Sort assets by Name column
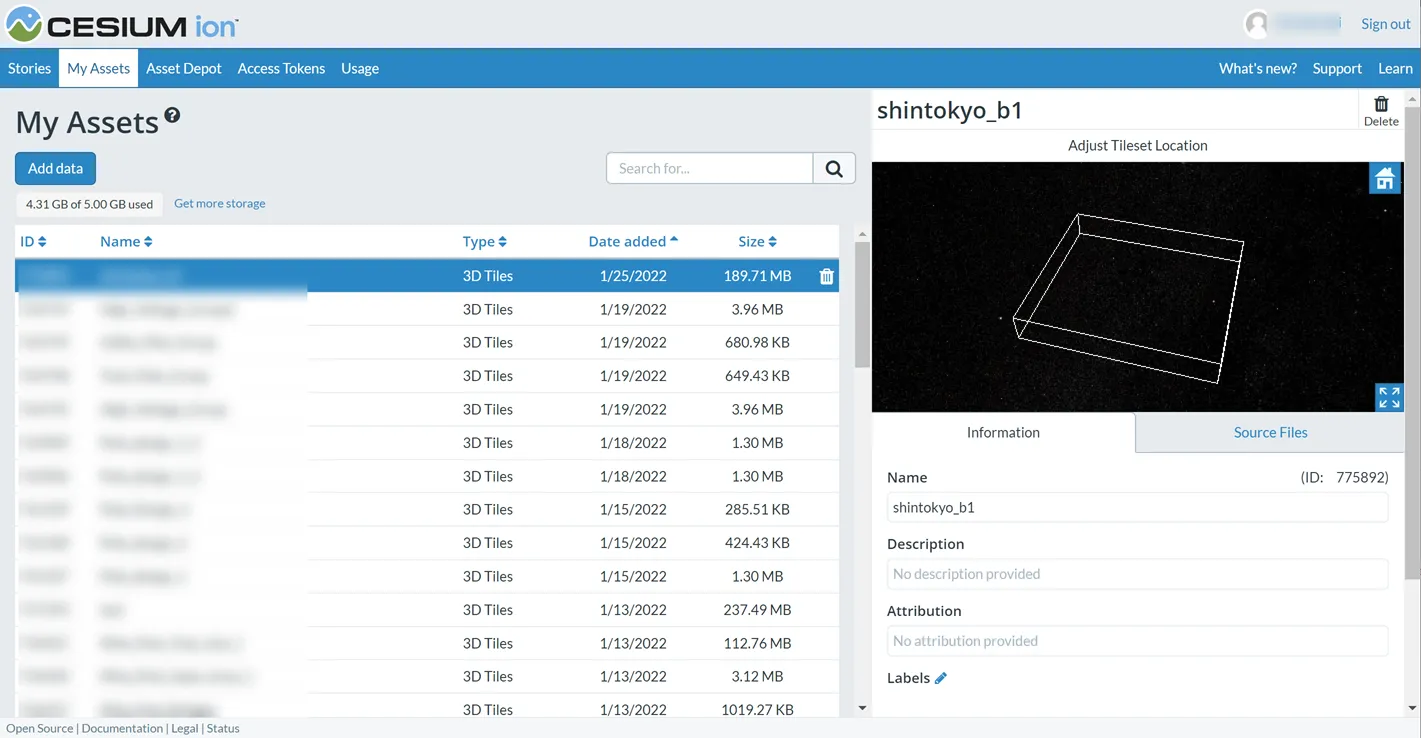 point(126,241)
